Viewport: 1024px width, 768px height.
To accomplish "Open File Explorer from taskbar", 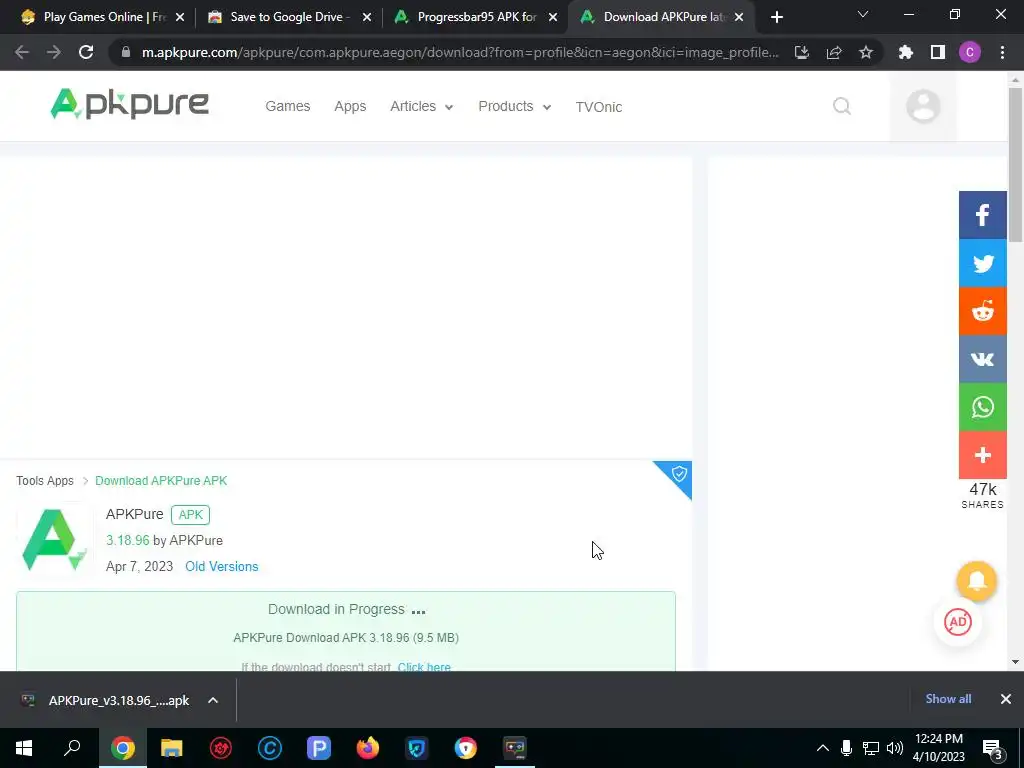I will click(172, 748).
